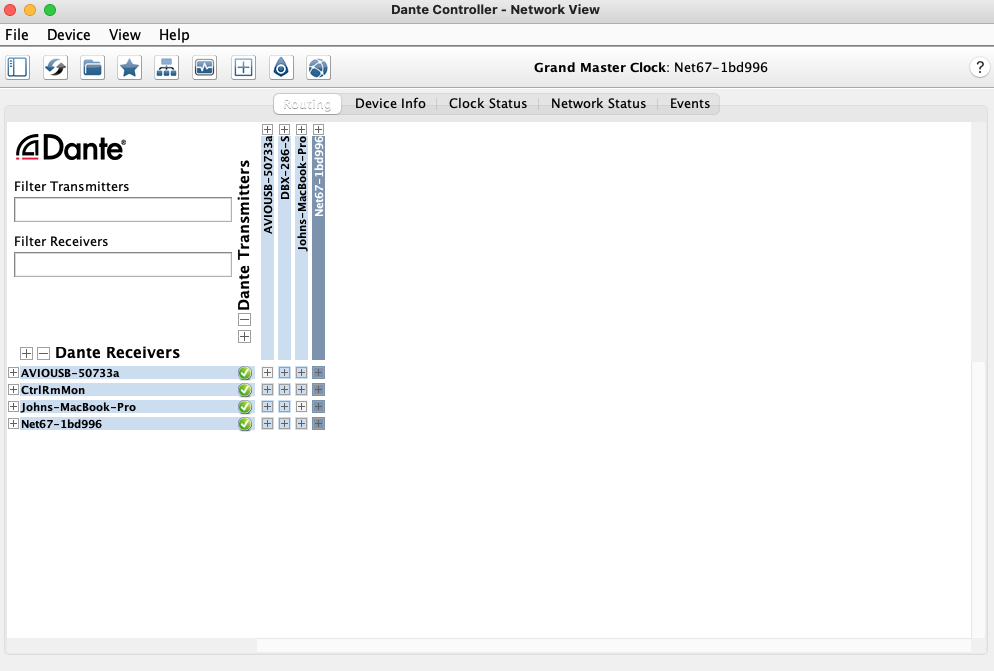Open the Device menu
Image resolution: width=994 pixels, height=671 pixels.
tap(68, 35)
